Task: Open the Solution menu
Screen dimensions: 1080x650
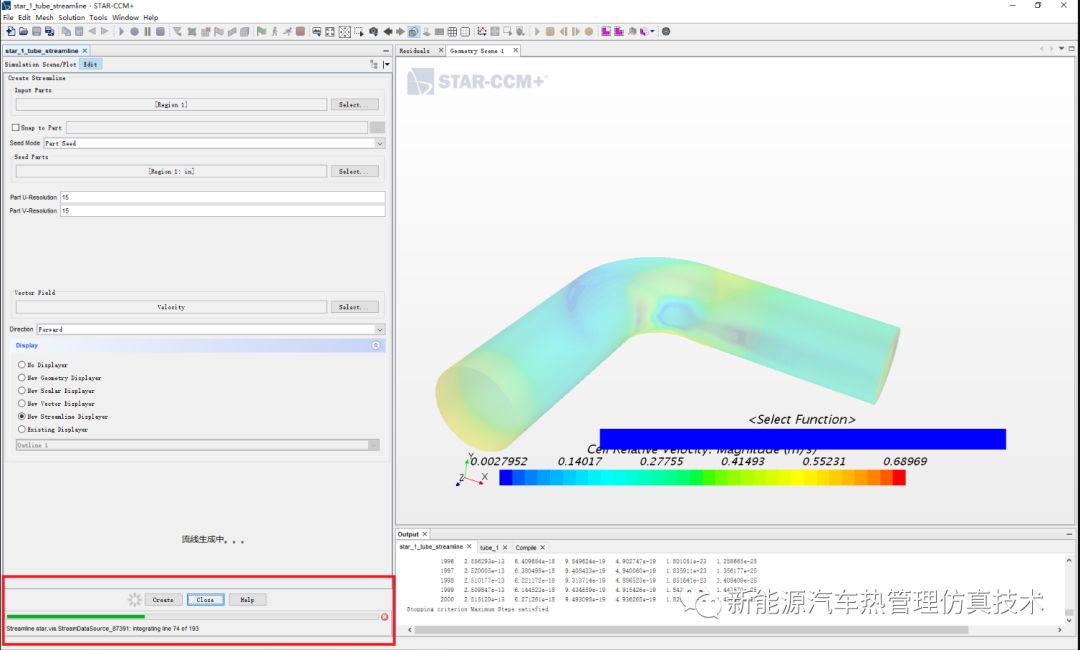Action: tap(72, 17)
